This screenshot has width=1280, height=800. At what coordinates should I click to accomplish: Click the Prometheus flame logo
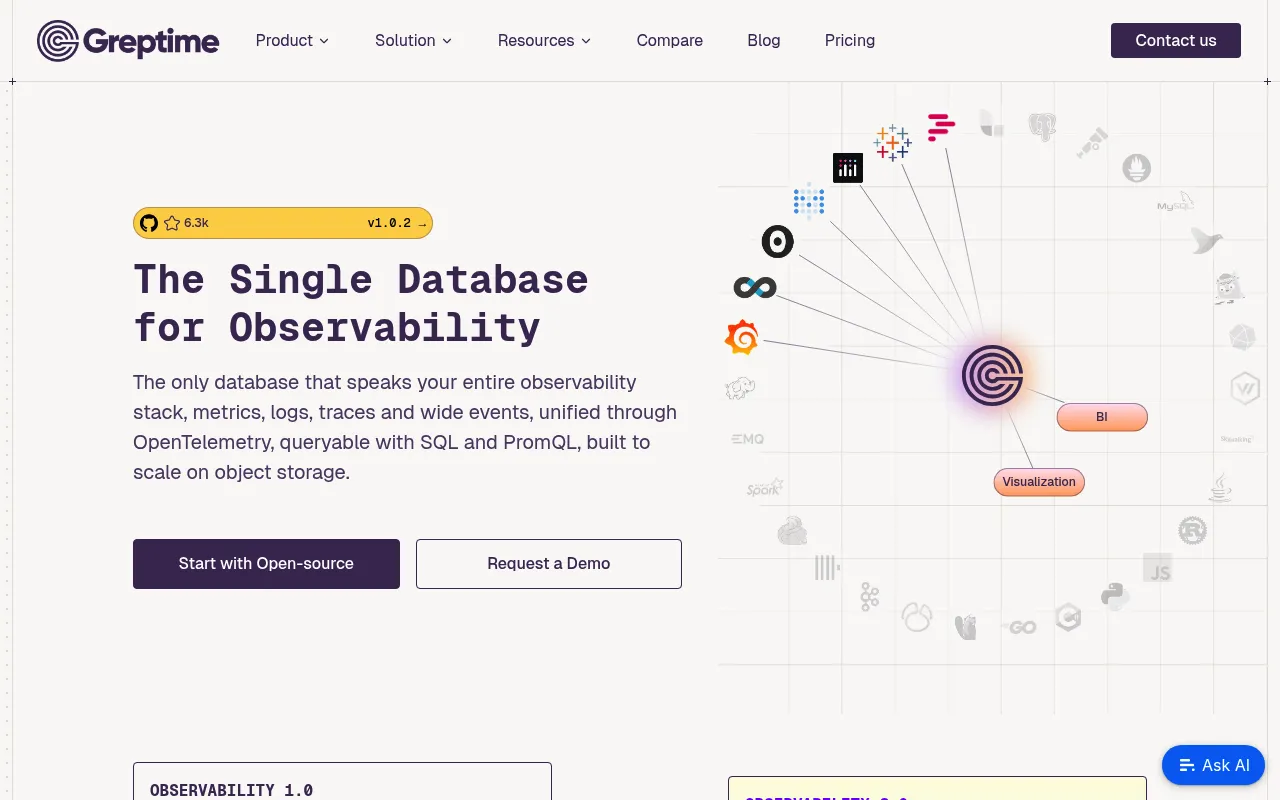pos(1136,167)
